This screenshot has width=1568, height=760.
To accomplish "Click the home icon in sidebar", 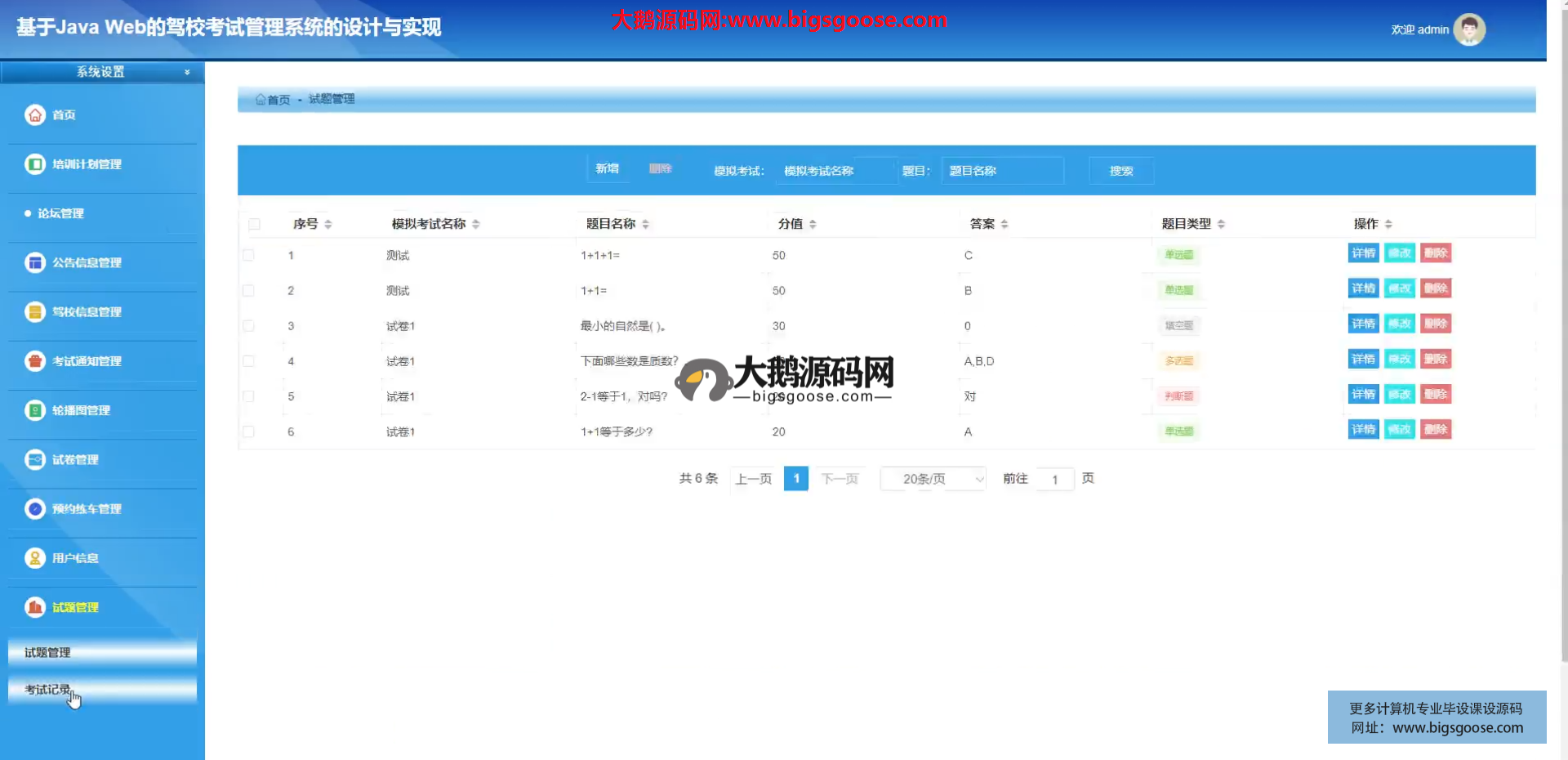I will [35, 115].
